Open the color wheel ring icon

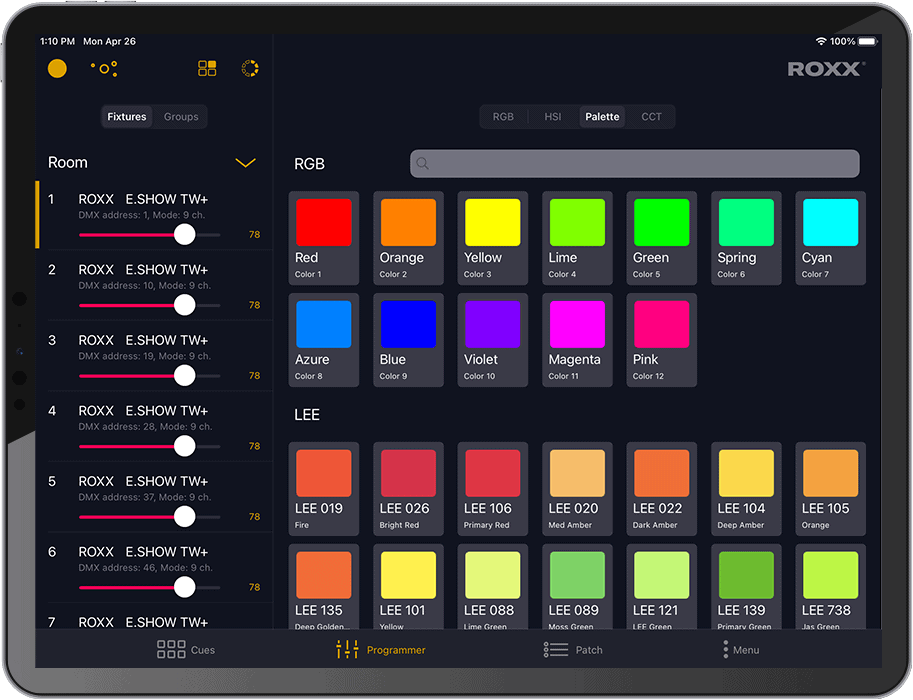(x=250, y=69)
